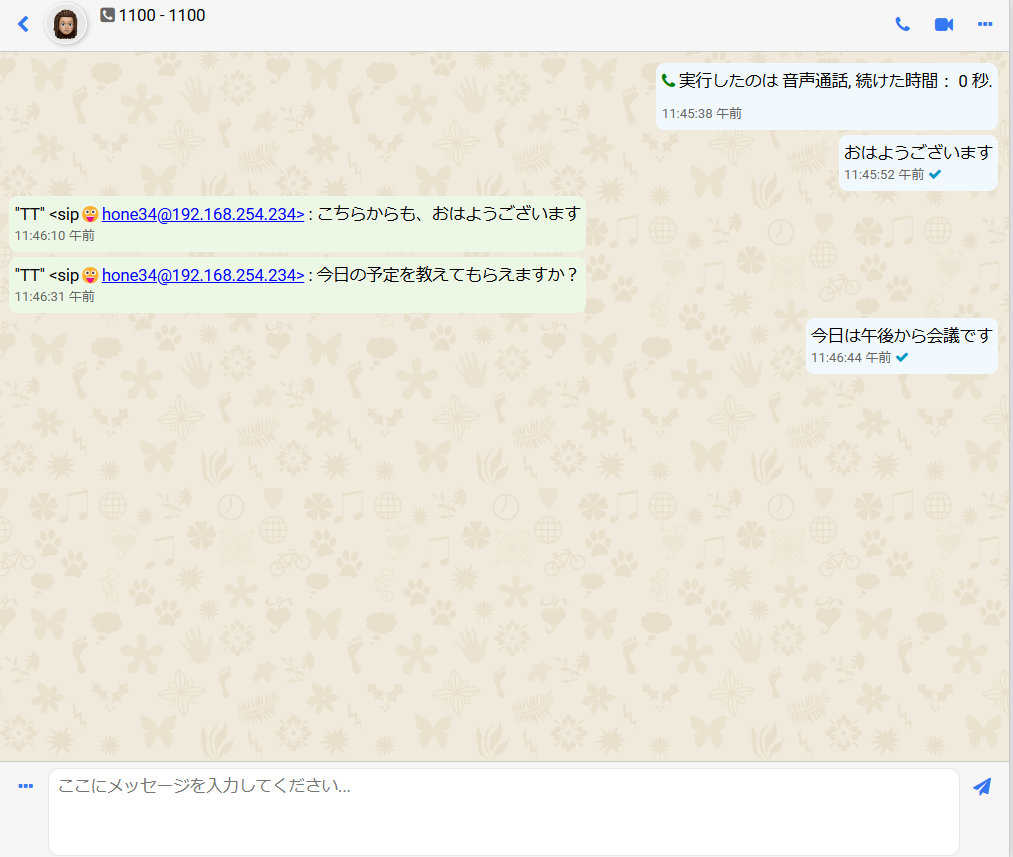
Task: Click the read checkmark under 今日は午後から会議です
Action: tap(902, 357)
